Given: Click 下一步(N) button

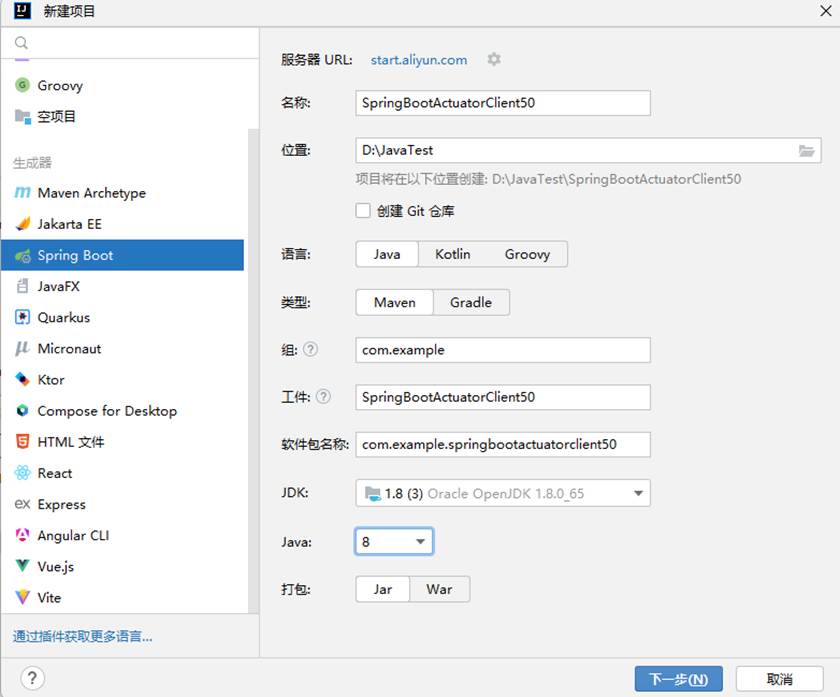Looking at the screenshot, I should pos(678,679).
